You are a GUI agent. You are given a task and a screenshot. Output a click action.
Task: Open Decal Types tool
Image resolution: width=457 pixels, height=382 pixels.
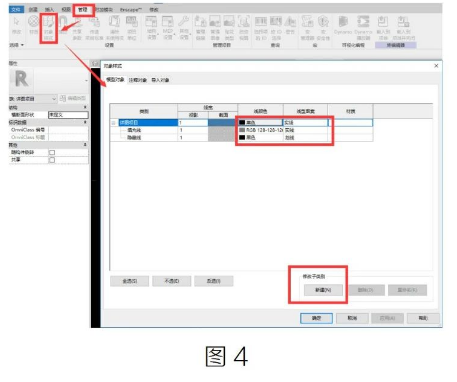click(x=229, y=28)
